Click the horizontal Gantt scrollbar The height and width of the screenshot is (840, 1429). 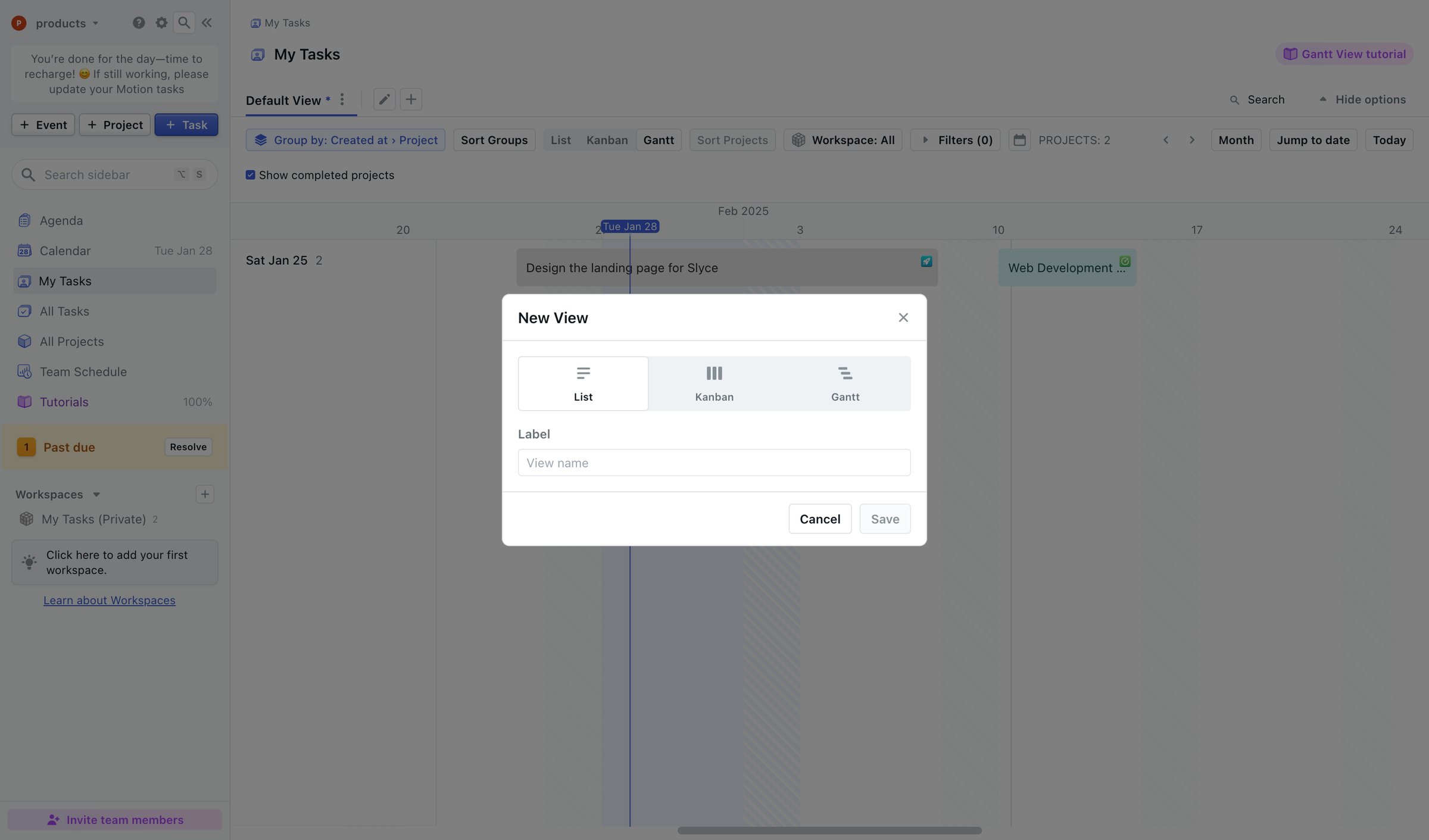click(829, 830)
